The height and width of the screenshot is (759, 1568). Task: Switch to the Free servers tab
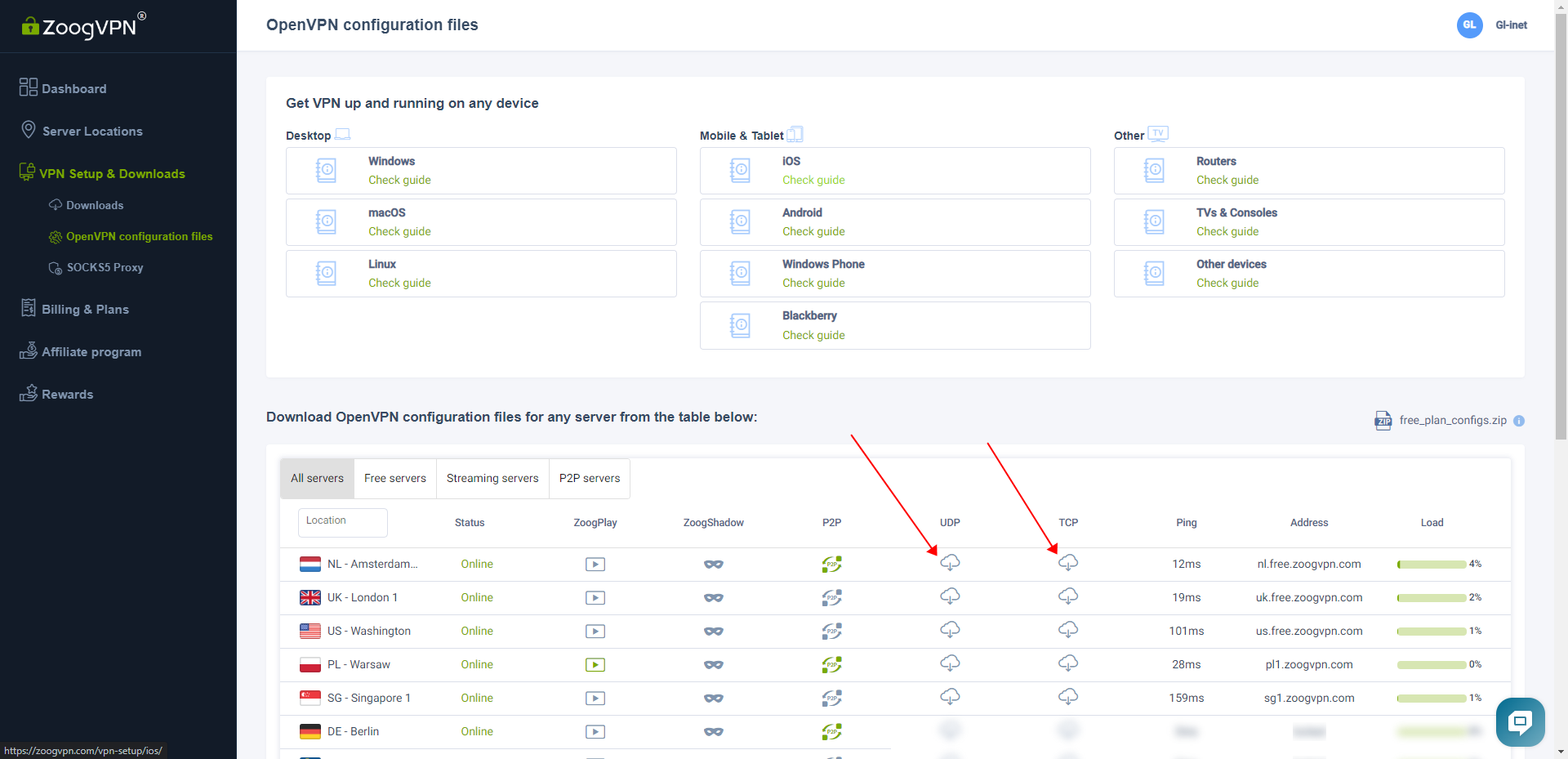click(394, 478)
